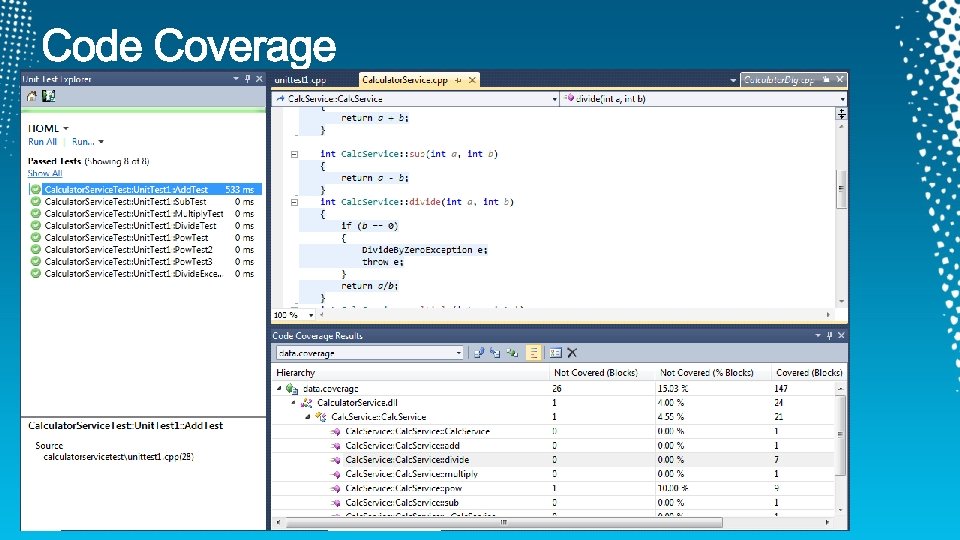Switch to the unittest1.cpp tab
This screenshot has width=960, height=540.
point(300,80)
